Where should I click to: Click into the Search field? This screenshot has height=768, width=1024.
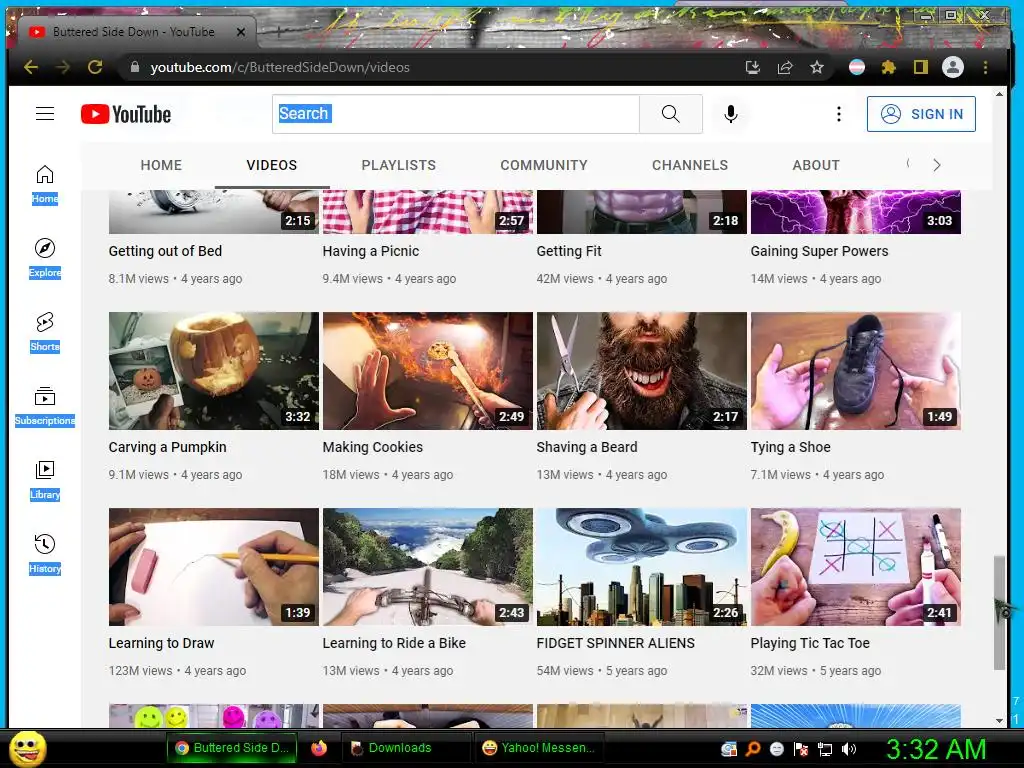click(455, 114)
